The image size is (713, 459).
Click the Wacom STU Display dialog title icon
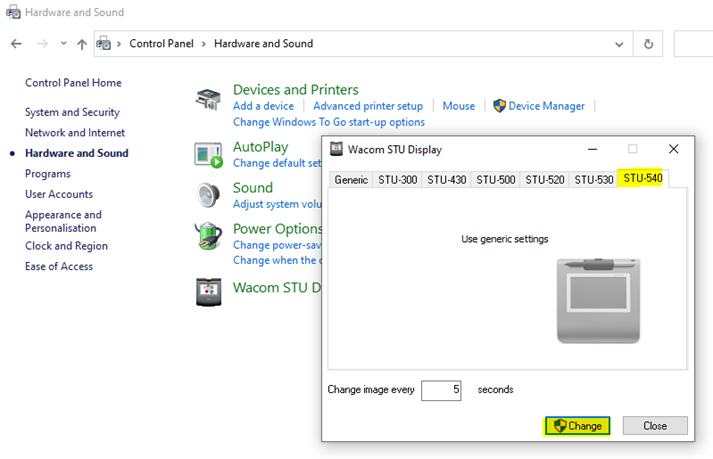(336, 149)
